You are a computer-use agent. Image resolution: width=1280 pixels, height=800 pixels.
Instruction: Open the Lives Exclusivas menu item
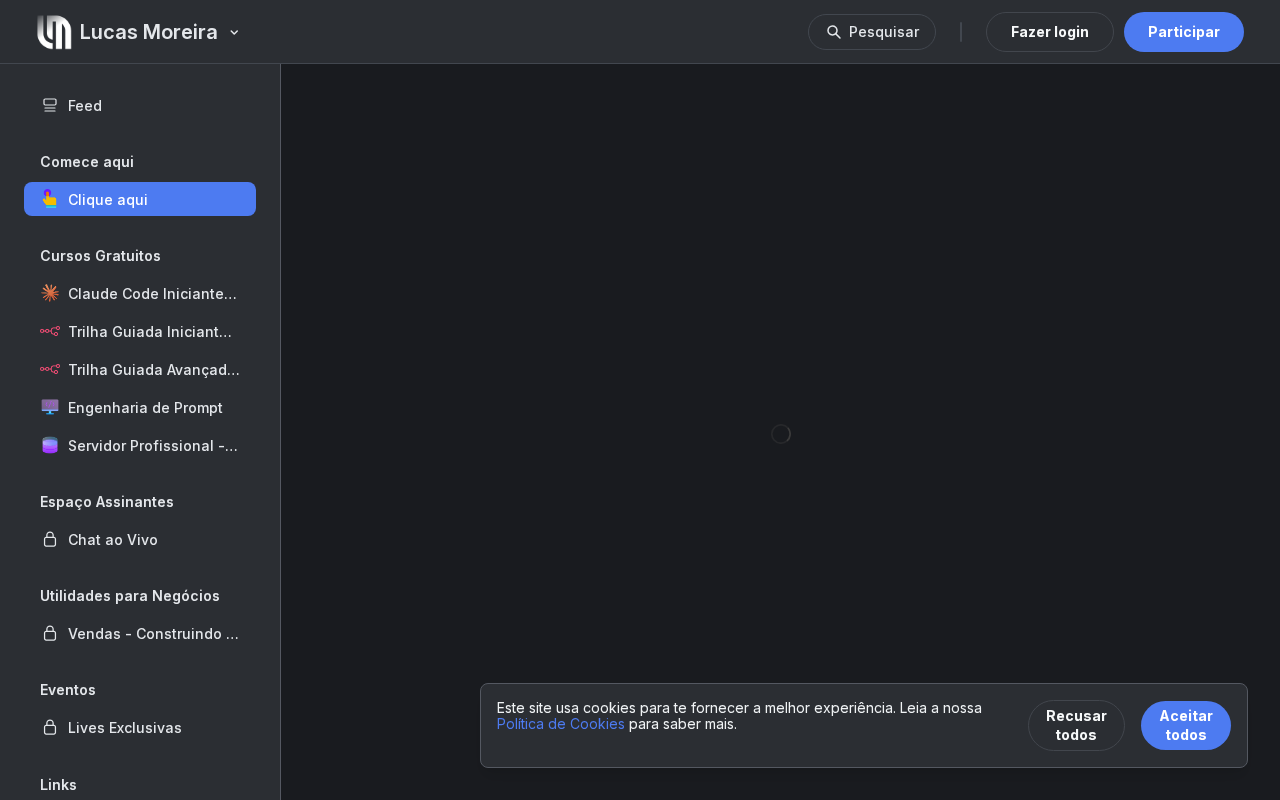coord(140,727)
